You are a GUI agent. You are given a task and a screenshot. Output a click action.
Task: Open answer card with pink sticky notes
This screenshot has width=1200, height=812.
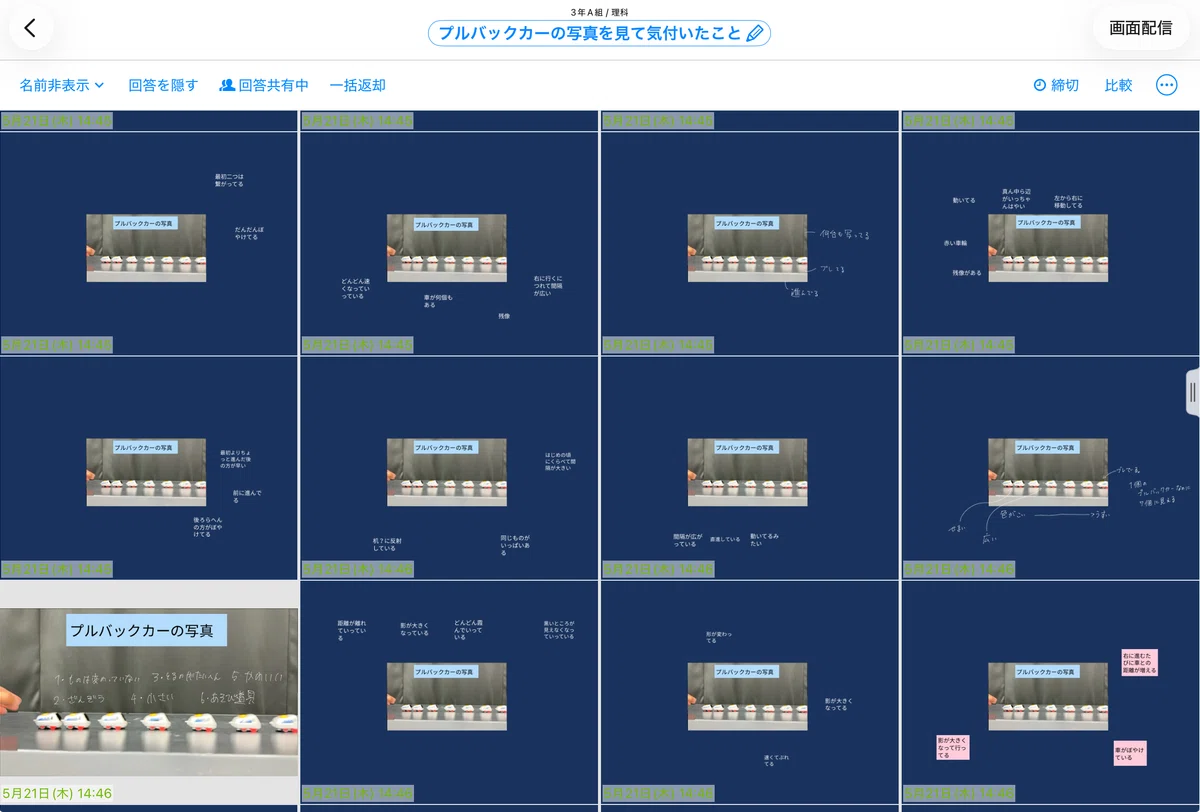1050,692
